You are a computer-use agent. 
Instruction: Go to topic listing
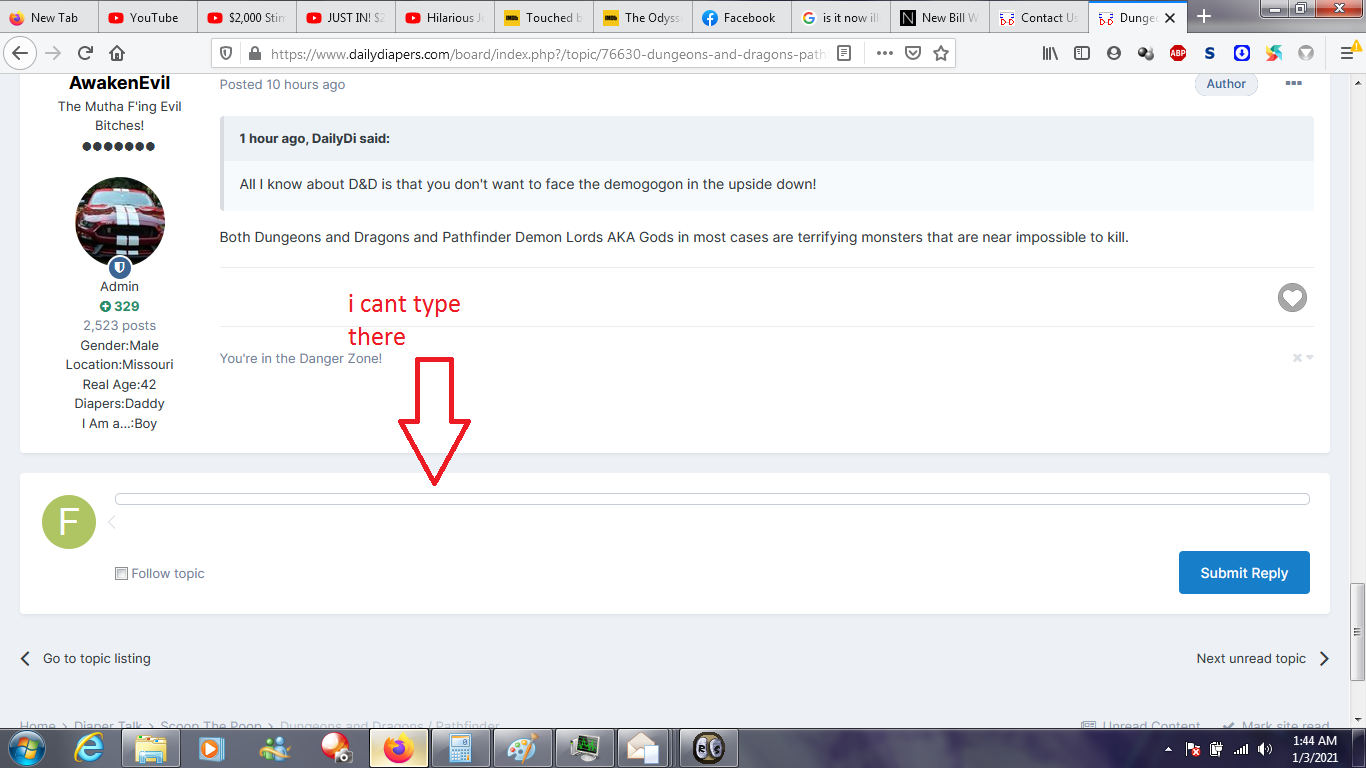[86, 658]
